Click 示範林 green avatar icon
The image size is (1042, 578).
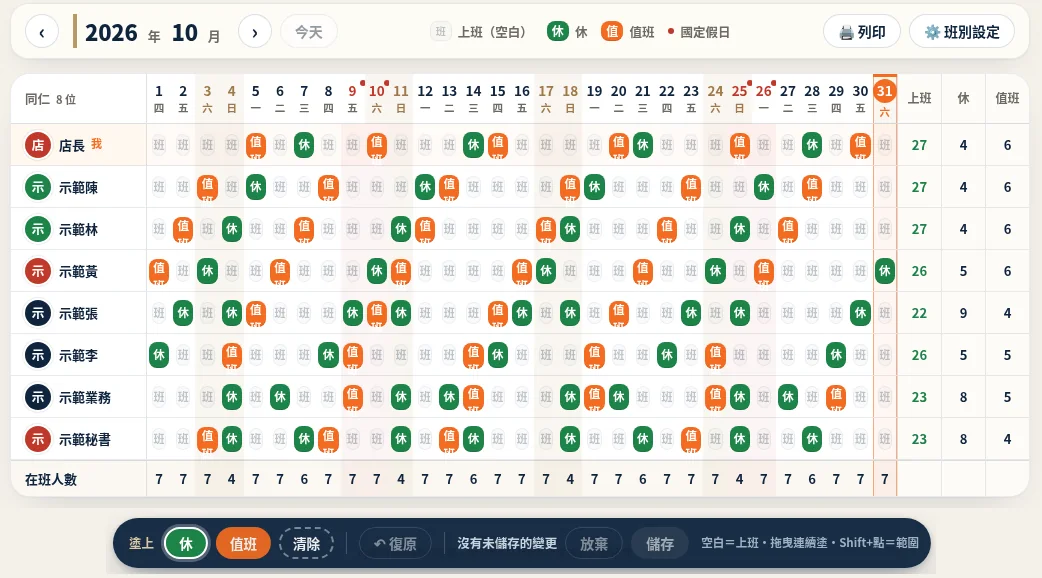pyautogui.click(x=38, y=229)
